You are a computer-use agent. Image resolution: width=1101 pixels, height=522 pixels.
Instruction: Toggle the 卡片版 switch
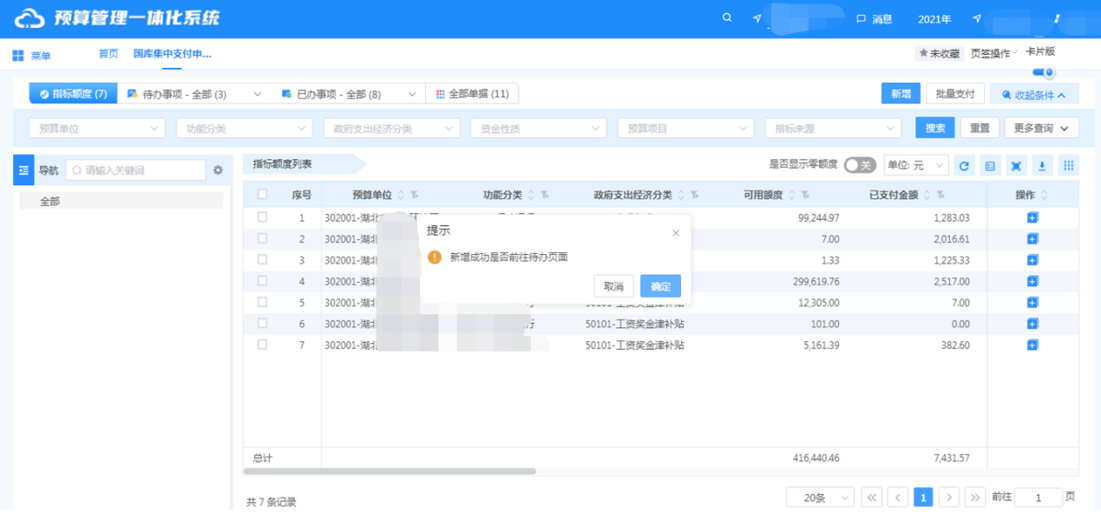coord(1043,72)
